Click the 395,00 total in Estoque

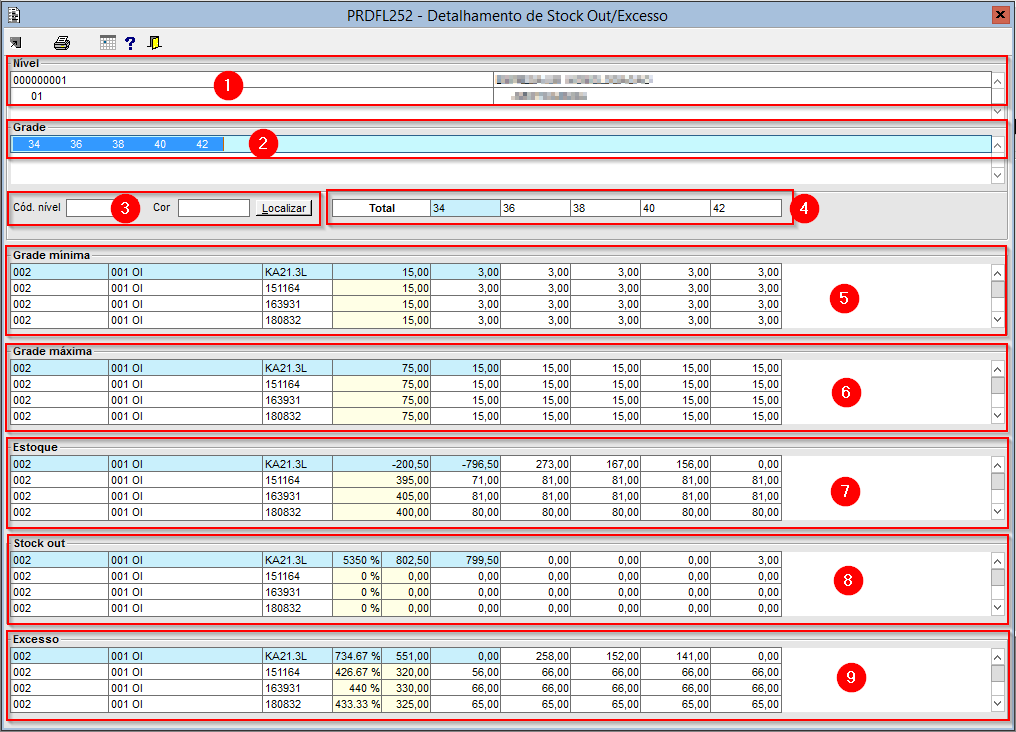pos(382,480)
